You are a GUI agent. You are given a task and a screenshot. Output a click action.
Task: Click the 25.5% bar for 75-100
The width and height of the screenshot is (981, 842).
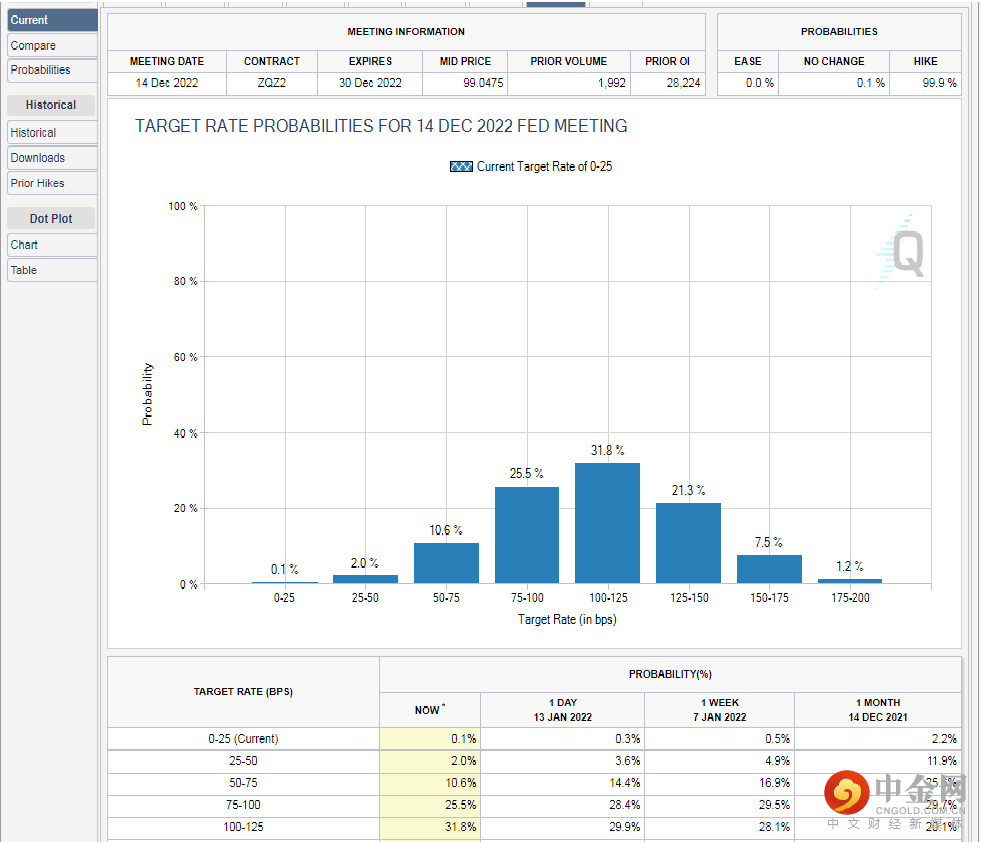point(526,535)
